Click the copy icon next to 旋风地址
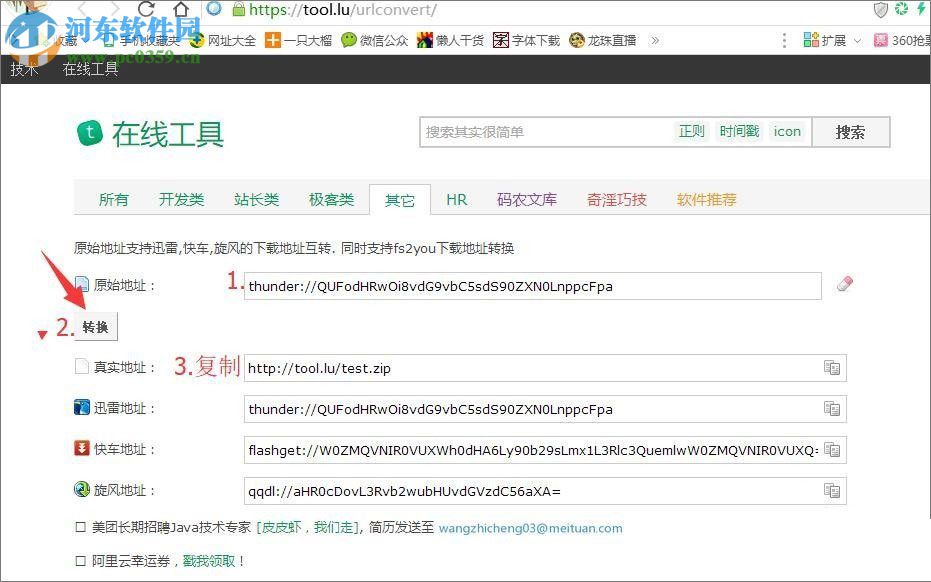This screenshot has height=582, width=931. click(832, 490)
